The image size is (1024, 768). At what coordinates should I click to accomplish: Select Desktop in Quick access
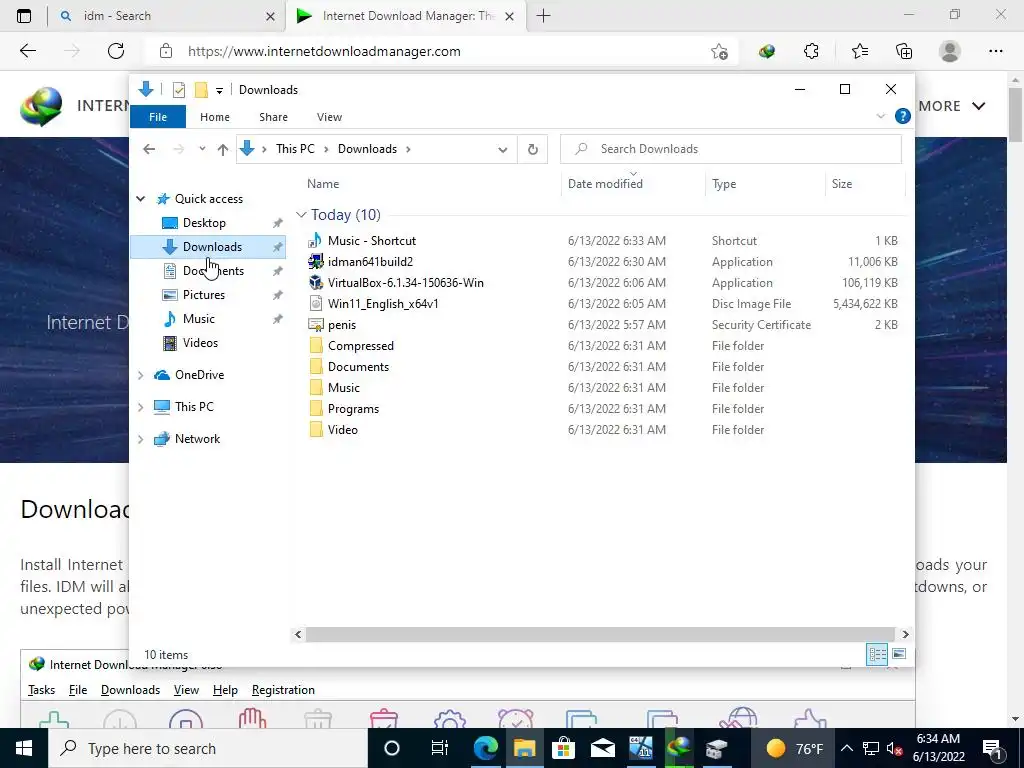pos(204,223)
